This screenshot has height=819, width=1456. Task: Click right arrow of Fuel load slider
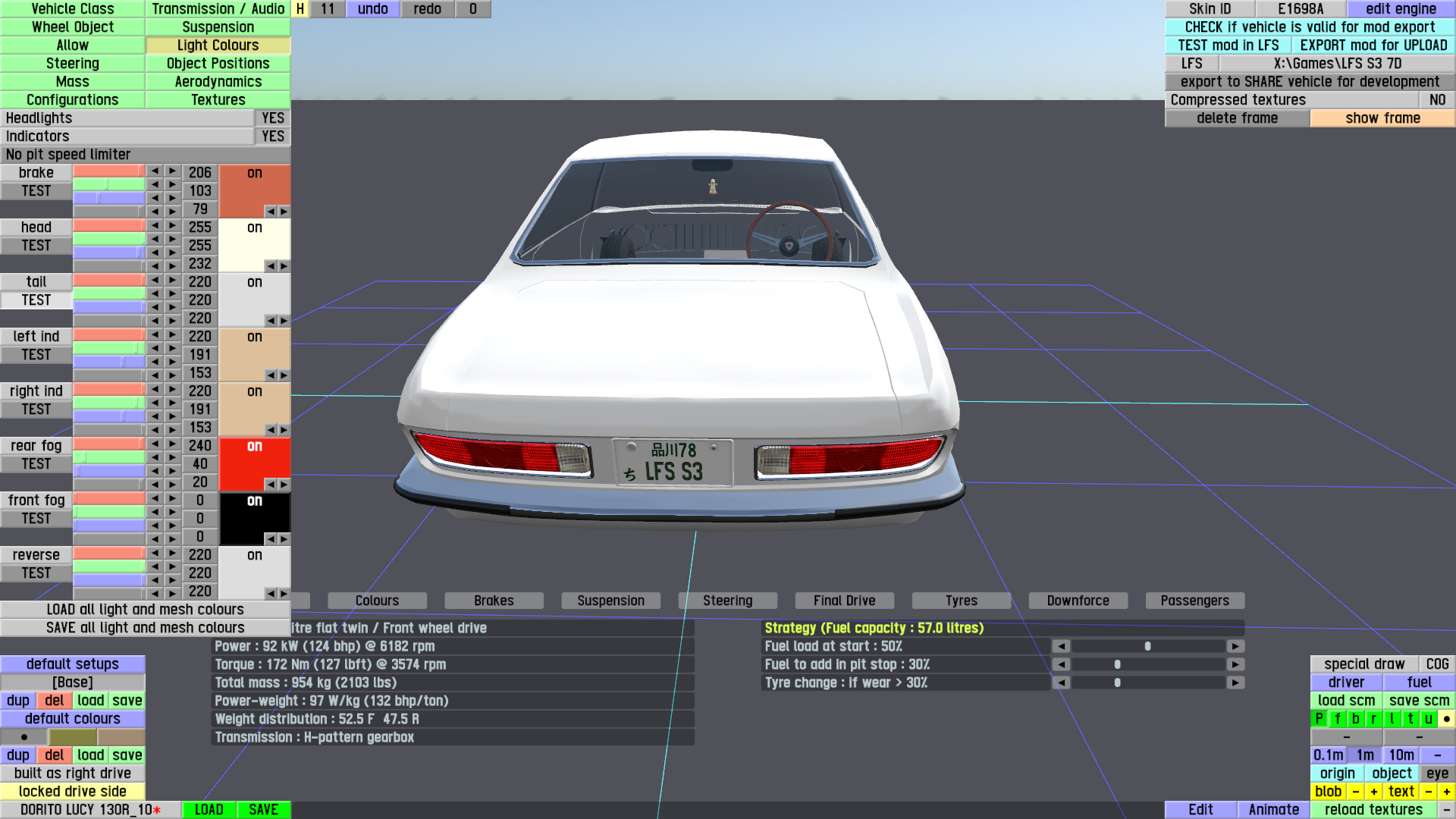click(1235, 646)
